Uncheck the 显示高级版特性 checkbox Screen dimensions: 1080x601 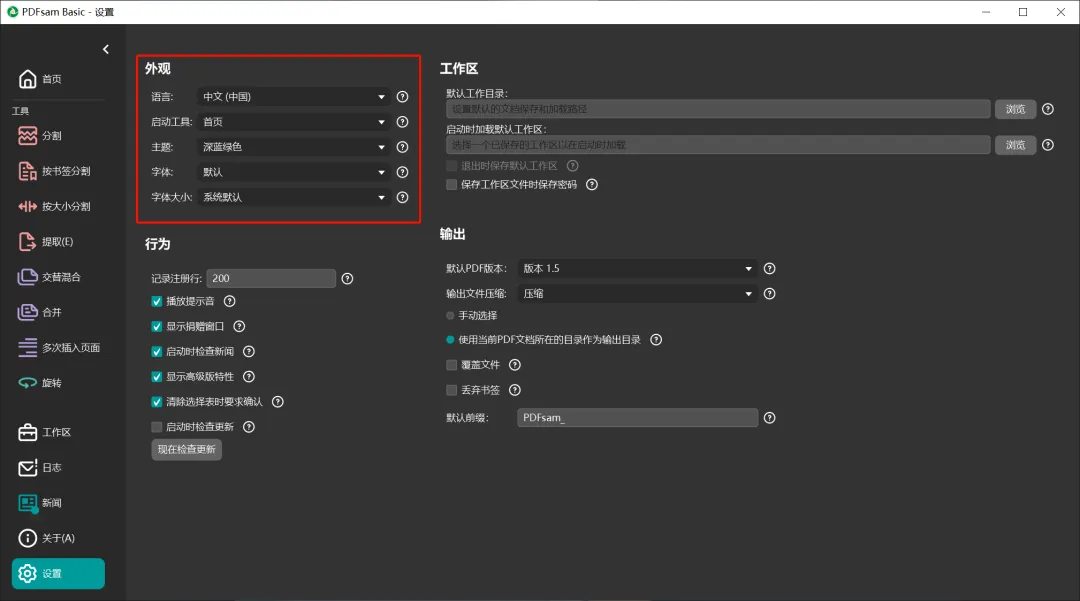[x=157, y=377]
